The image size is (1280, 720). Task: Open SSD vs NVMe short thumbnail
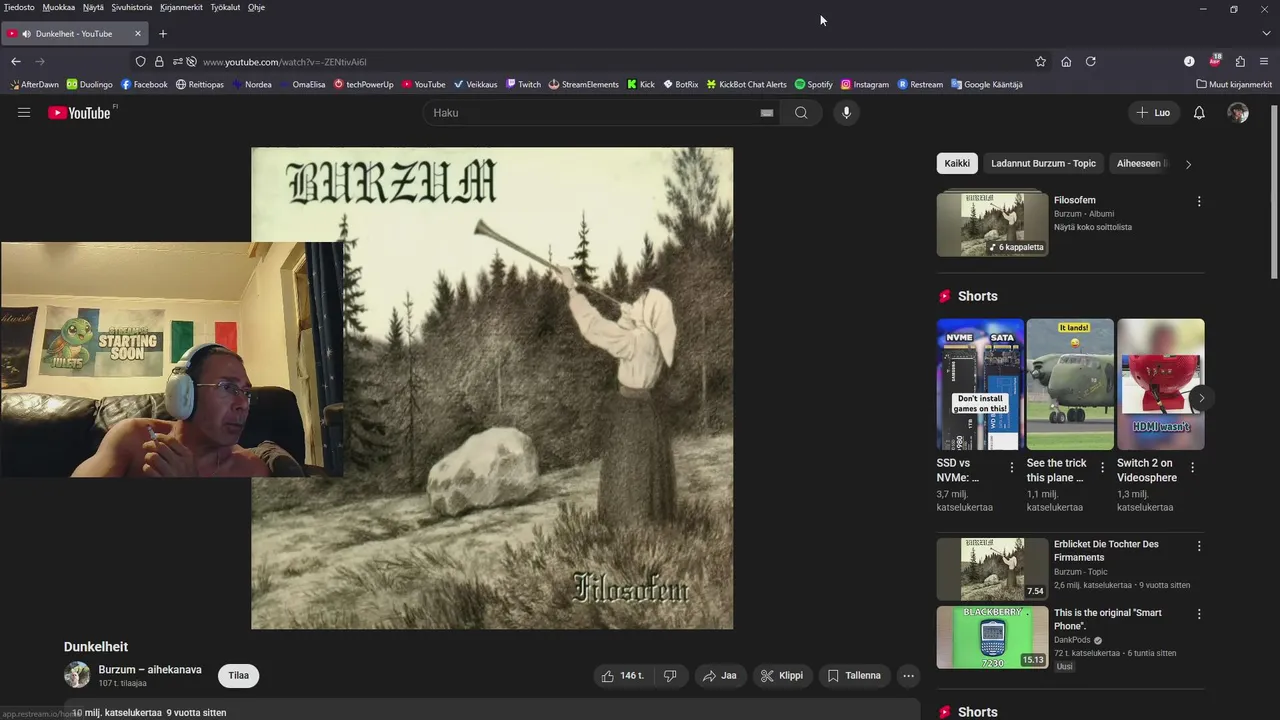980,384
